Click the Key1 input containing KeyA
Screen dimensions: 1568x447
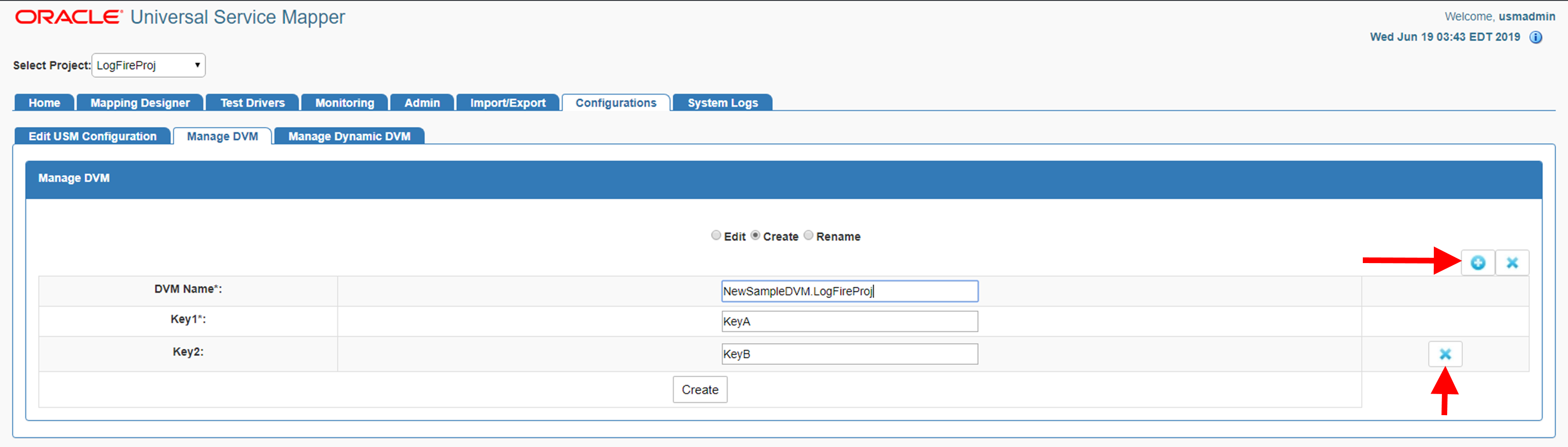pyautogui.click(x=850, y=322)
